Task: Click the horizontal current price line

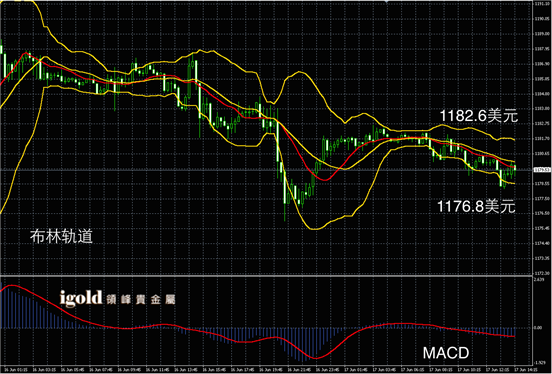Action: coord(267,170)
